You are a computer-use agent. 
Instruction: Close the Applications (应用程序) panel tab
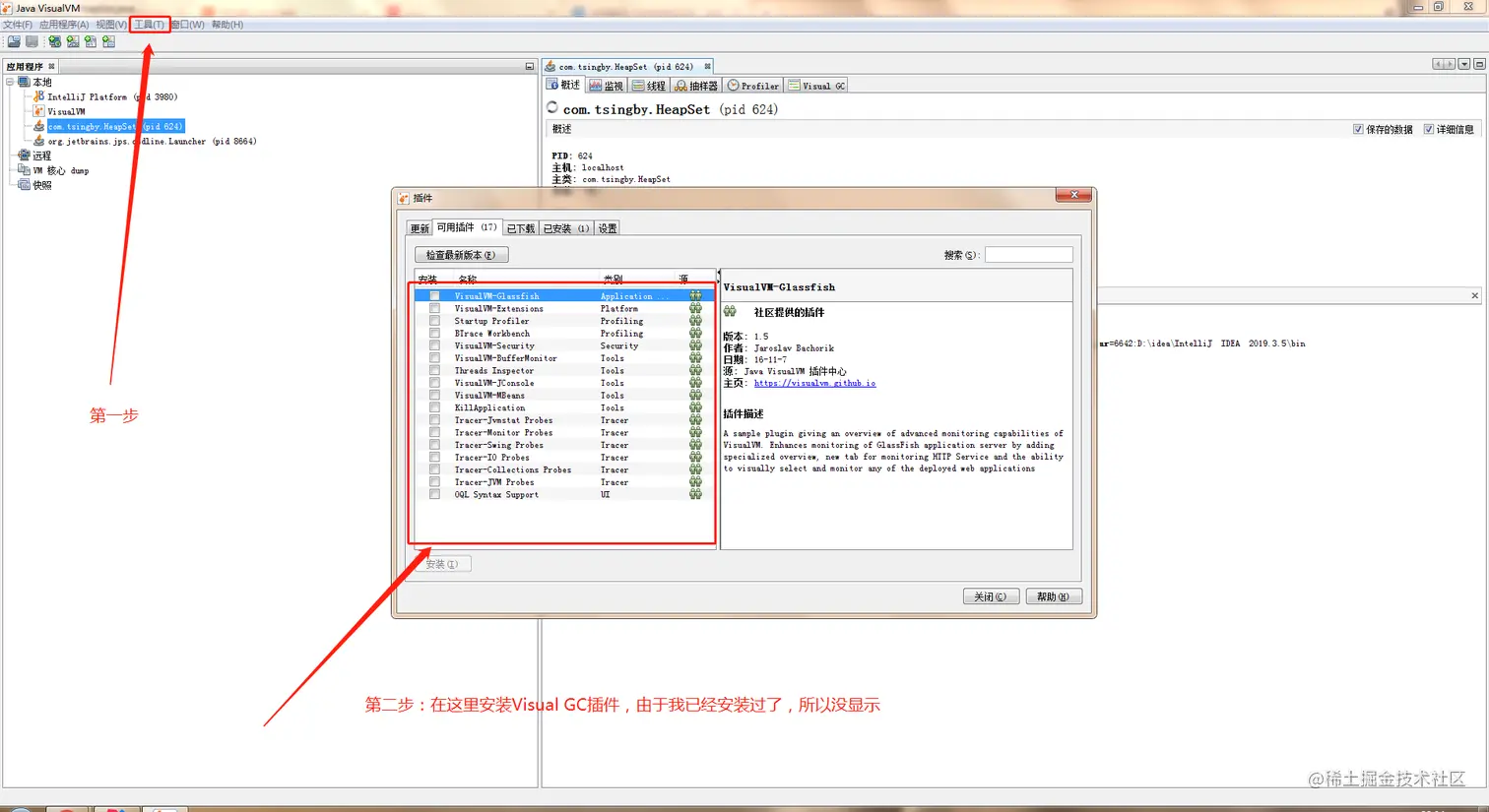pyautogui.click(x=51, y=66)
